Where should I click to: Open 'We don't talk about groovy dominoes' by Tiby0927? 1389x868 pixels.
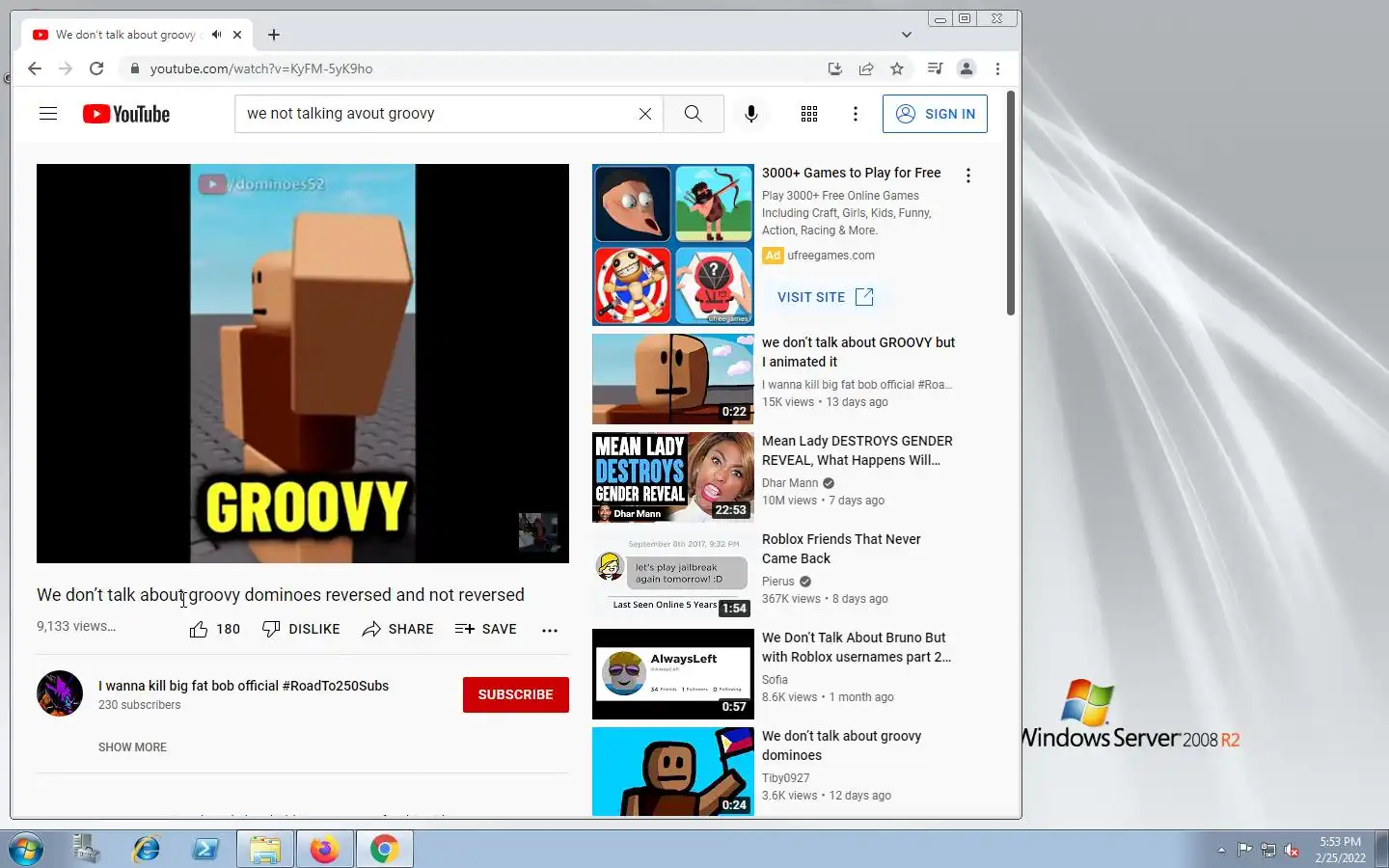click(x=841, y=746)
